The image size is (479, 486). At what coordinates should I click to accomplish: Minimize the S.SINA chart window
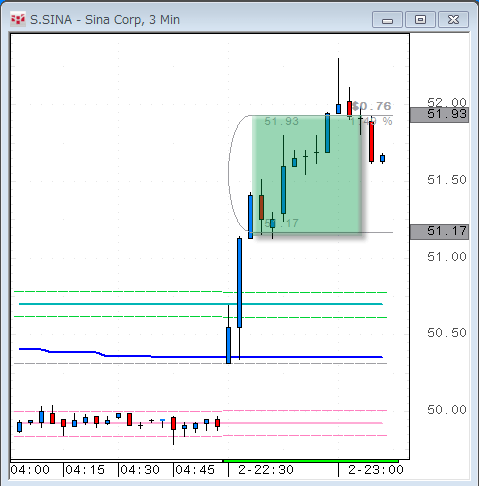(x=387, y=20)
